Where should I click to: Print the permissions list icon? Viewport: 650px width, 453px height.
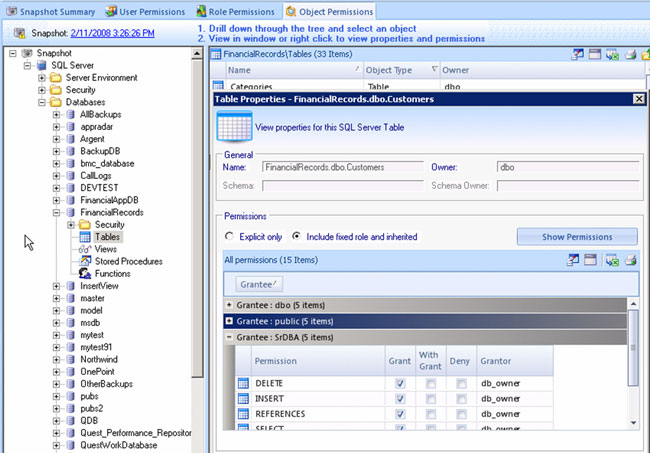tap(631, 260)
